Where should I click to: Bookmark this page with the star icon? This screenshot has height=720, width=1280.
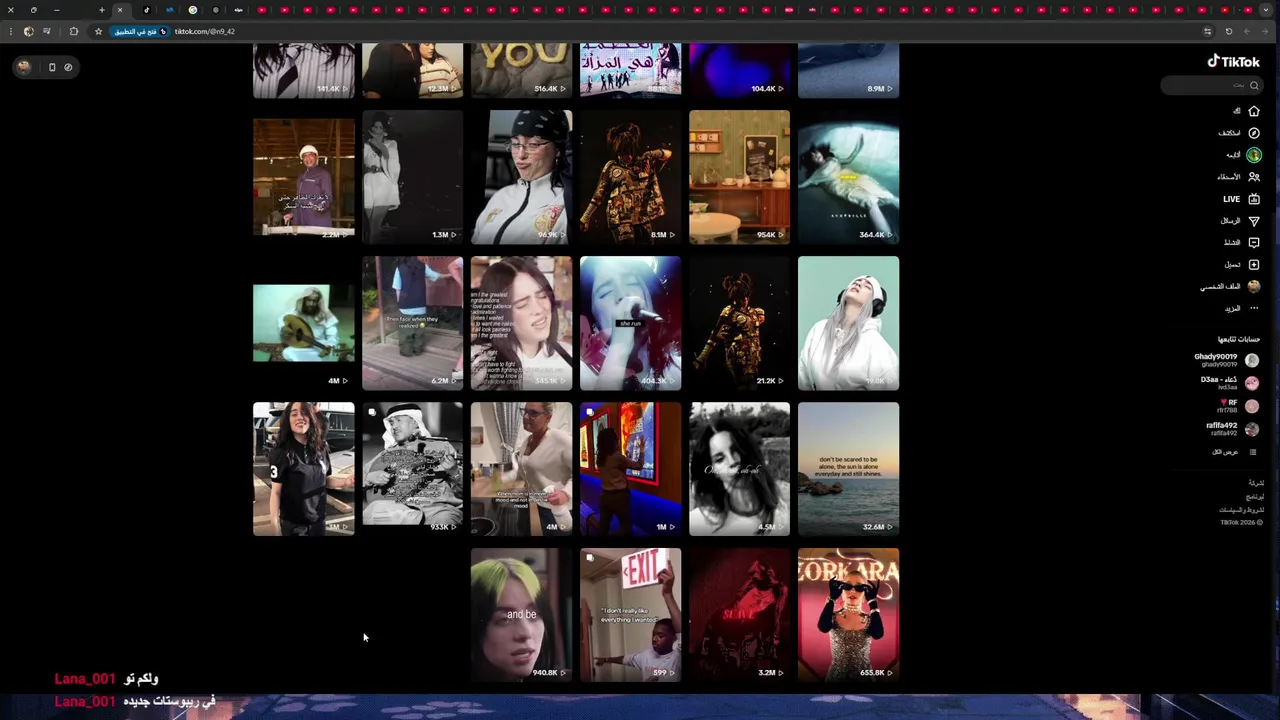[98, 31]
